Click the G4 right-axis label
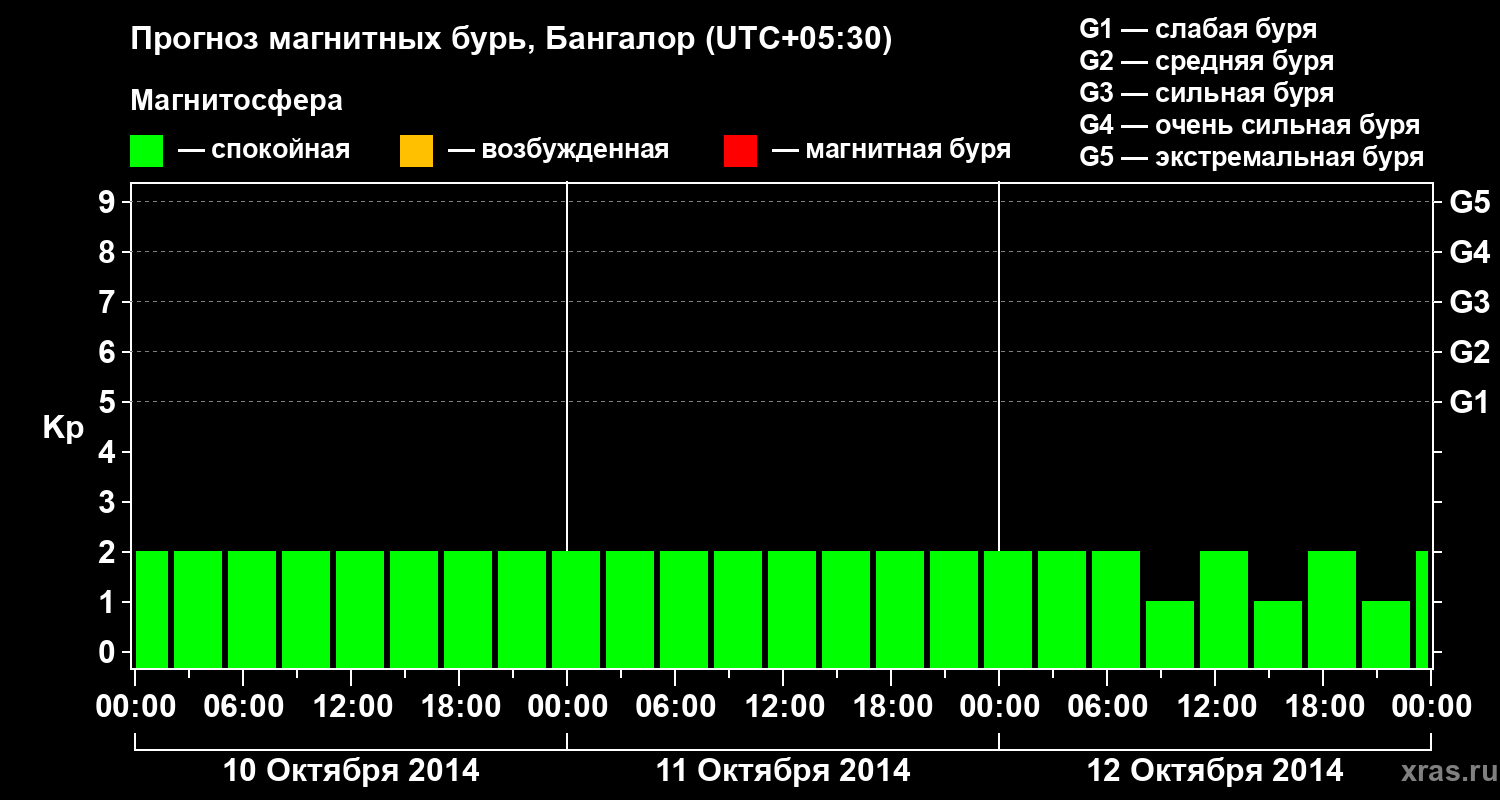 tap(1469, 252)
